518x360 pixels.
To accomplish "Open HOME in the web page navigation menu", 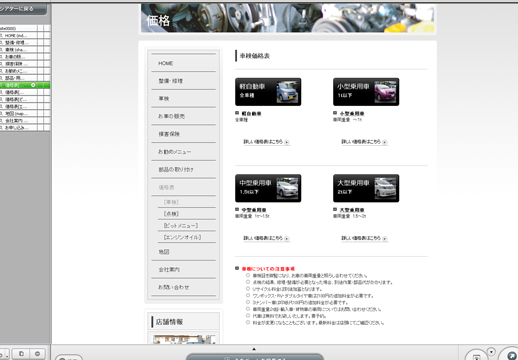I will (183, 63).
